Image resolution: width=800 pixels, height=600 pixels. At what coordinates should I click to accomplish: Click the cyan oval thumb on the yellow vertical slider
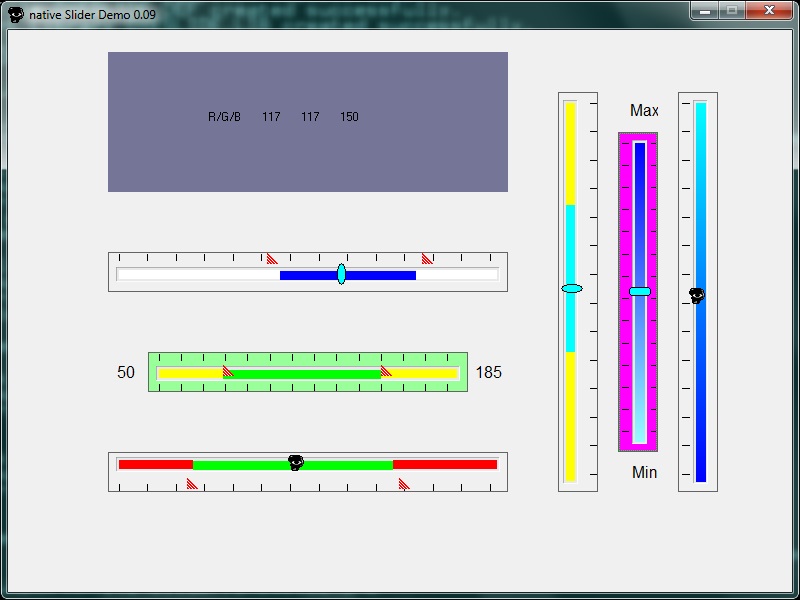pos(572,288)
